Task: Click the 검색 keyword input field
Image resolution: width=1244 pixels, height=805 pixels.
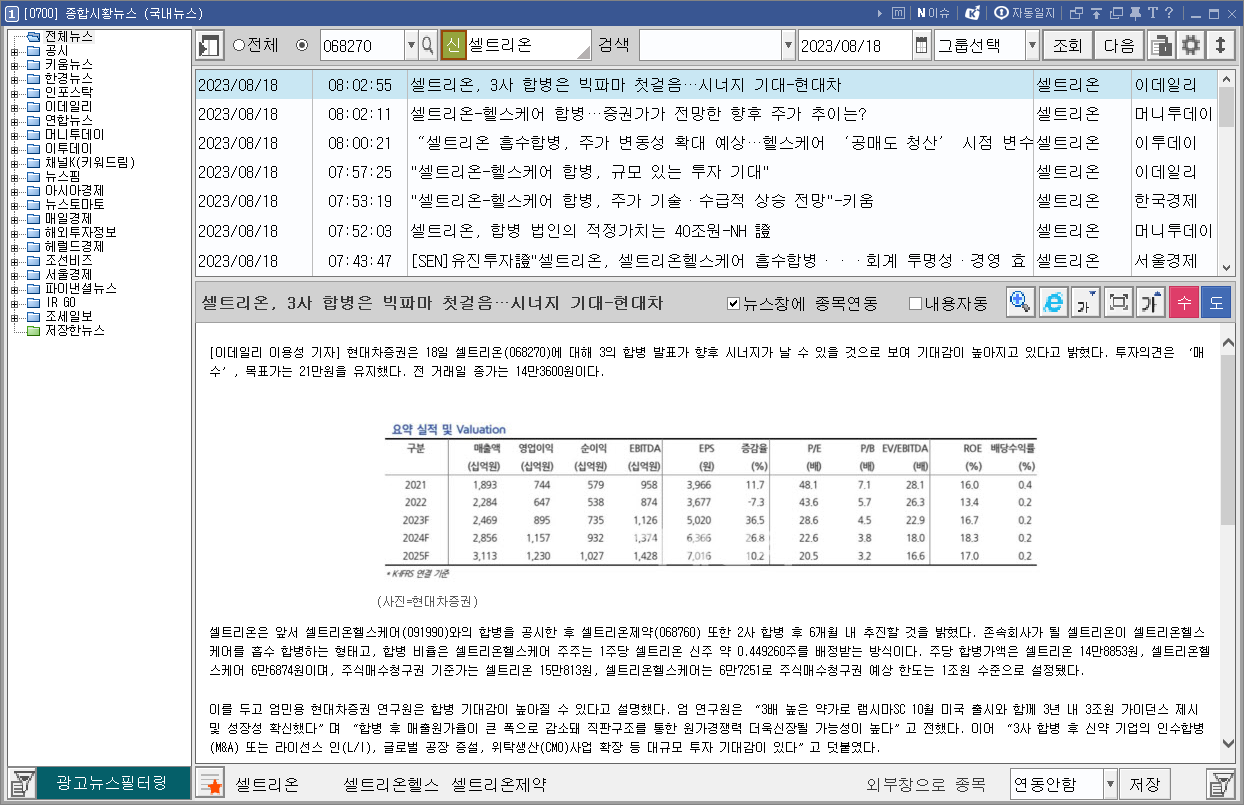Action: click(x=709, y=46)
